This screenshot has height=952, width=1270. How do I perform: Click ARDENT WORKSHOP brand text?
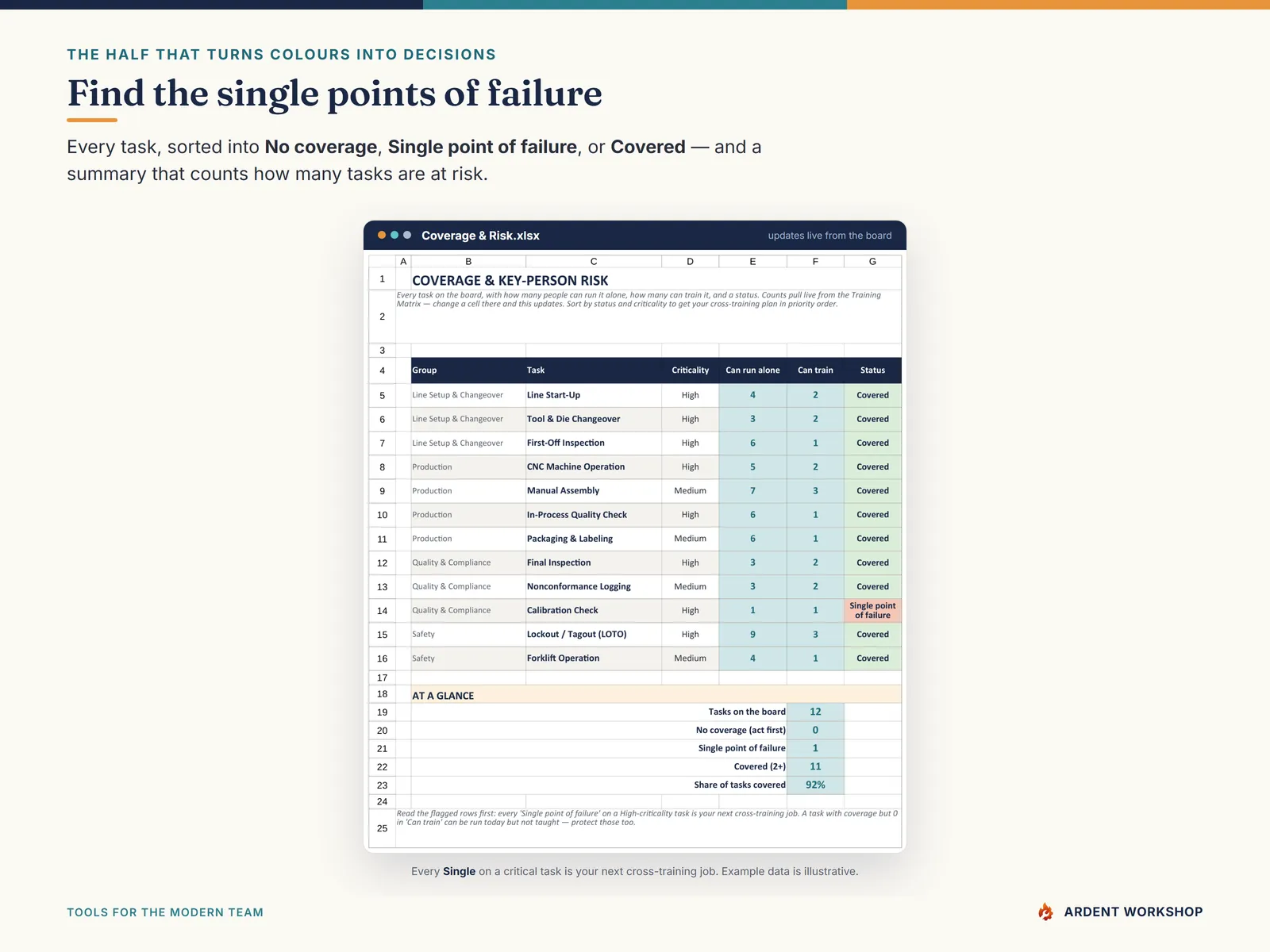point(1133,912)
